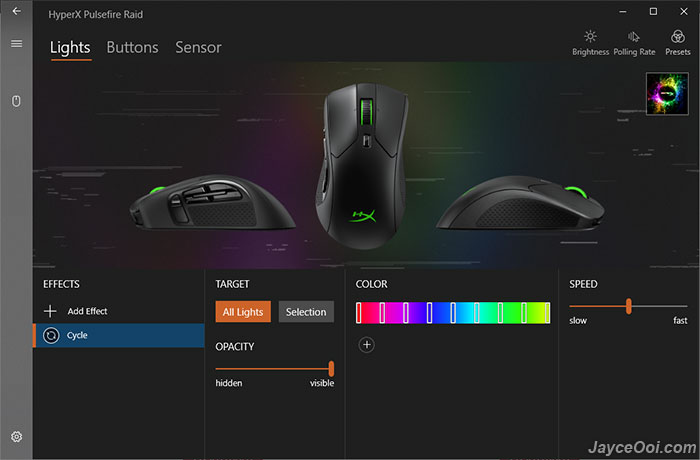The width and height of the screenshot is (700, 460).
Task: Click the Add Effect label
Action: (x=88, y=311)
